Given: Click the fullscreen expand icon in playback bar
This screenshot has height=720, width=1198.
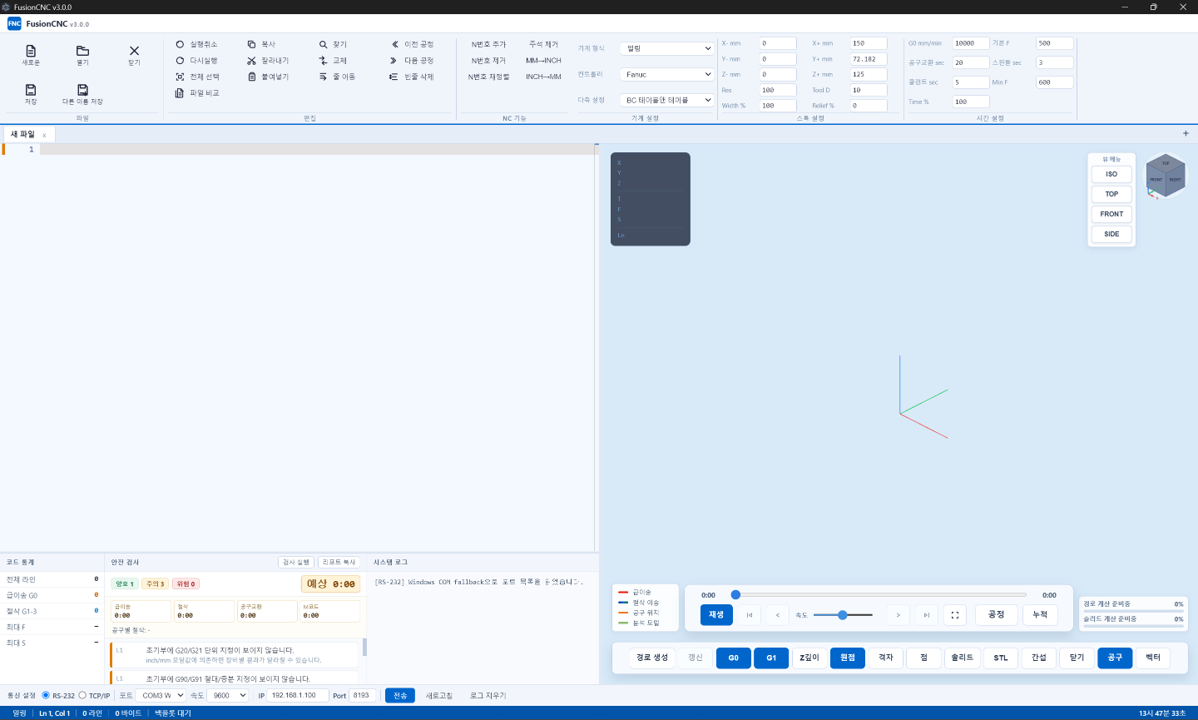Looking at the screenshot, I should (x=955, y=615).
